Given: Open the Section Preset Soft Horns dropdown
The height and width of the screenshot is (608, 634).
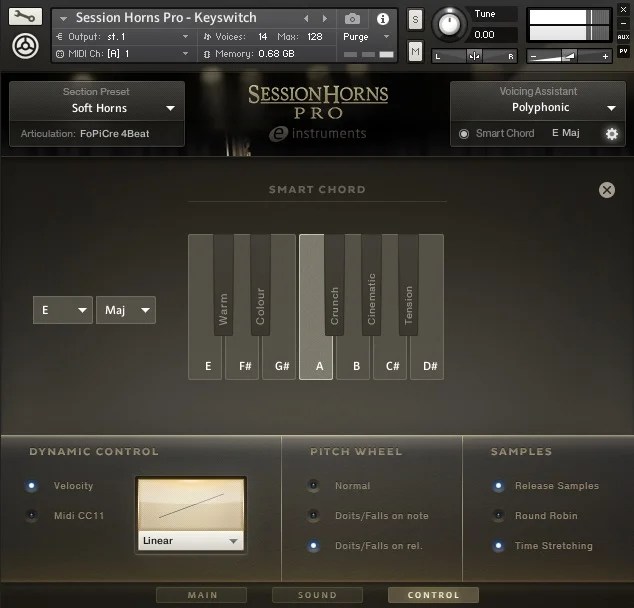Looking at the screenshot, I should coord(97,108).
